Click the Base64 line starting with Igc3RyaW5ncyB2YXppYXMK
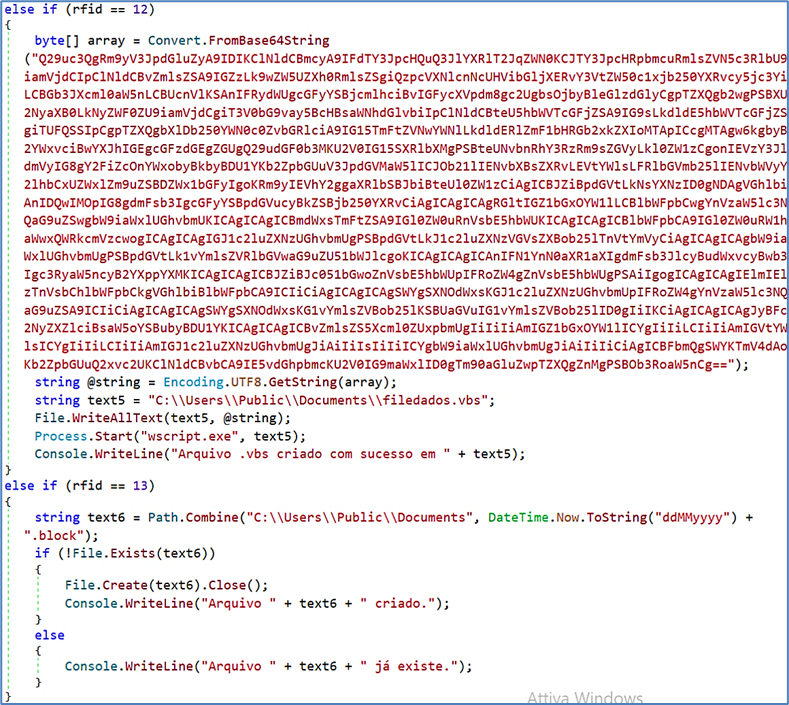789x705 pixels. 405,275
